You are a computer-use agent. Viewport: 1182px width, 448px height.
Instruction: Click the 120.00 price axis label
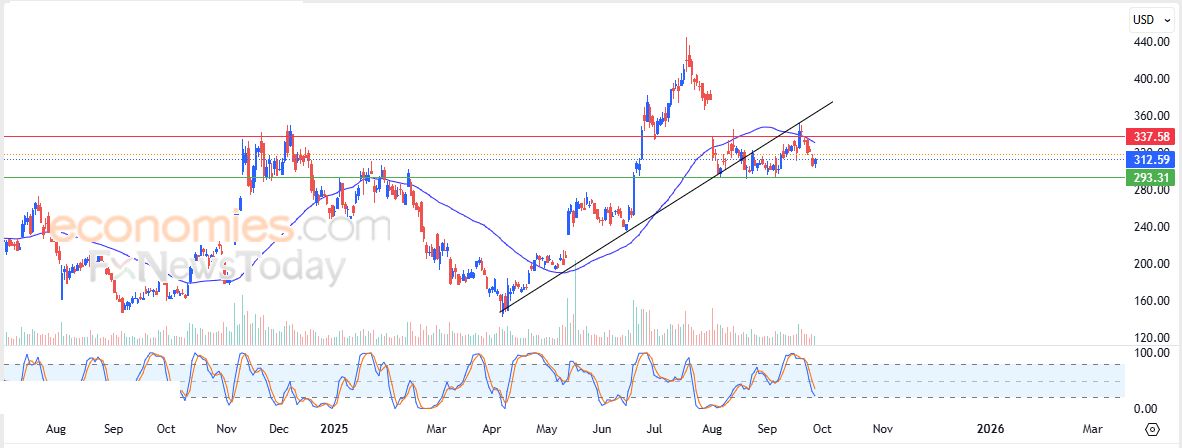point(1150,338)
